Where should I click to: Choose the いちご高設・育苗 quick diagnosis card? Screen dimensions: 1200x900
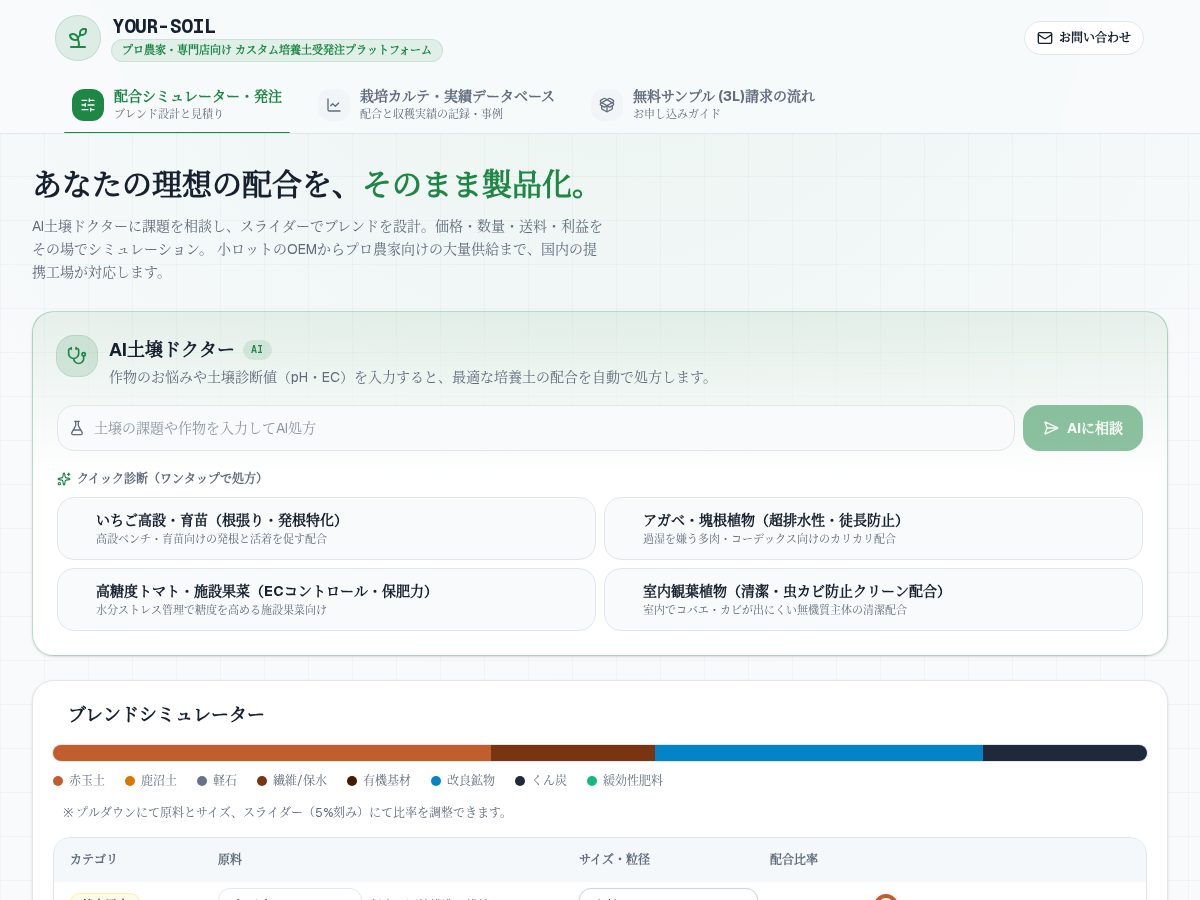[x=326, y=528]
